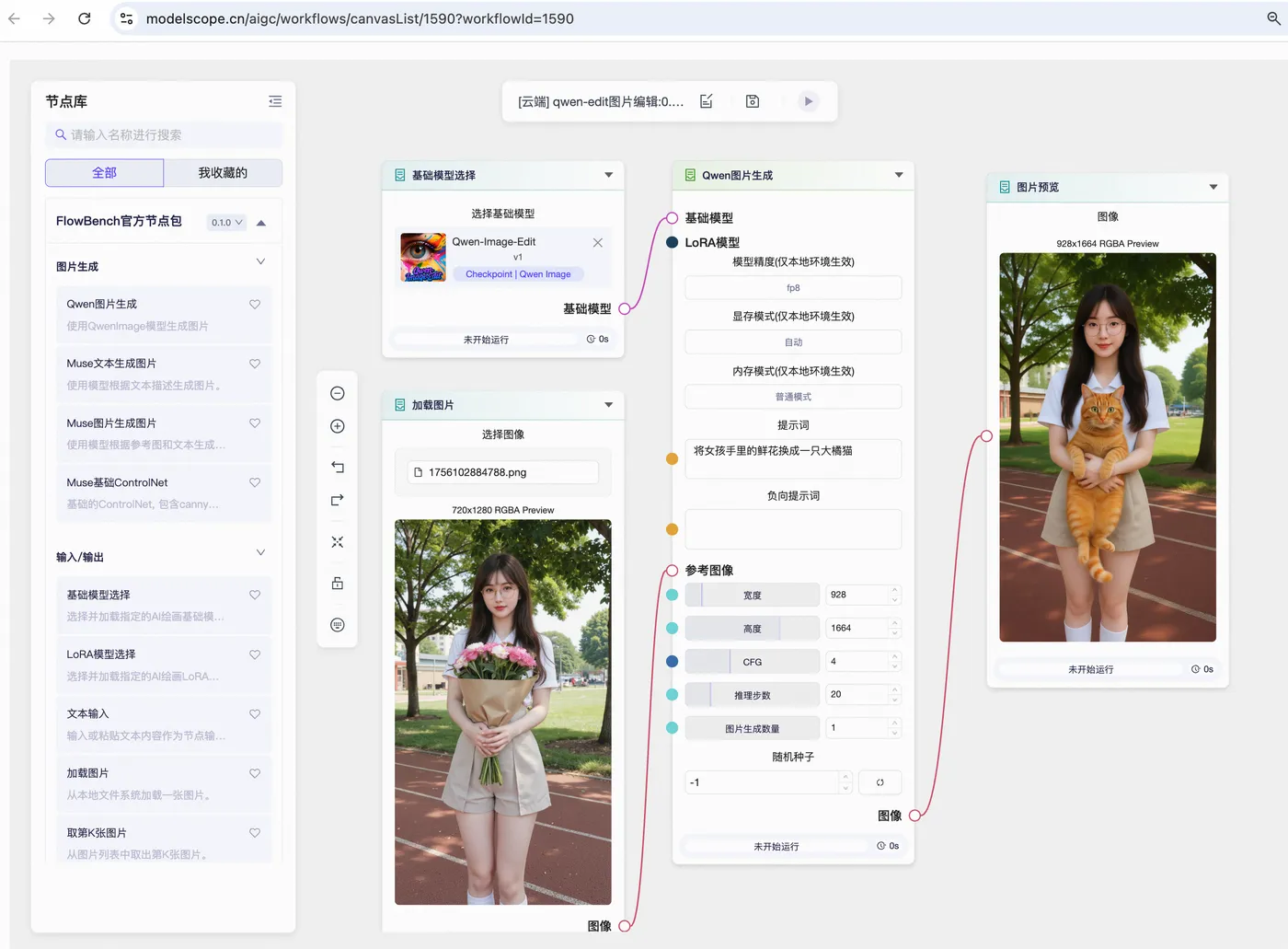Viewport: 1288px width, 949px height.
Task: Favorite the 文本输入 node
Action: click(255, 714)
